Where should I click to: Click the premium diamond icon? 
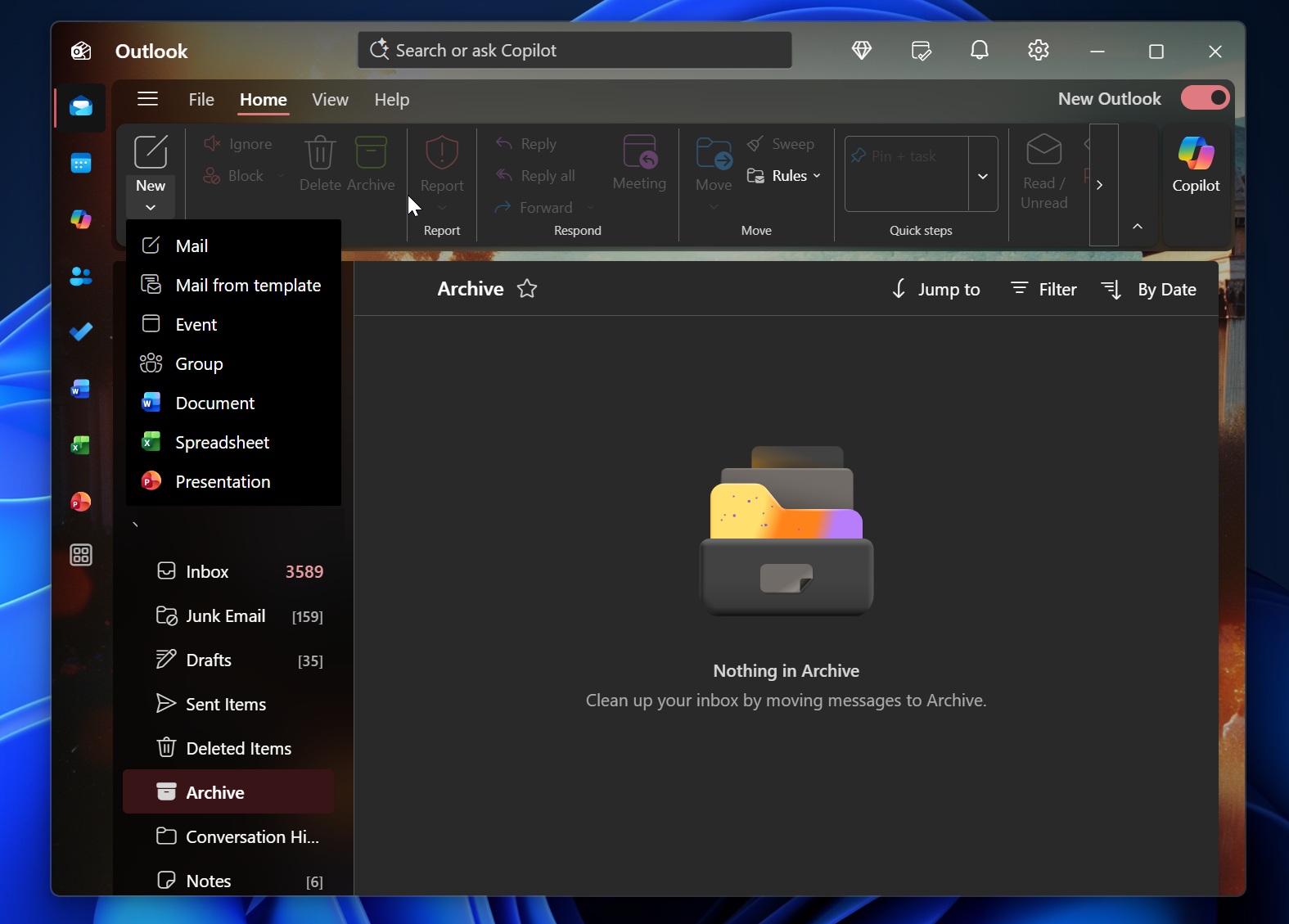(862, 51)
